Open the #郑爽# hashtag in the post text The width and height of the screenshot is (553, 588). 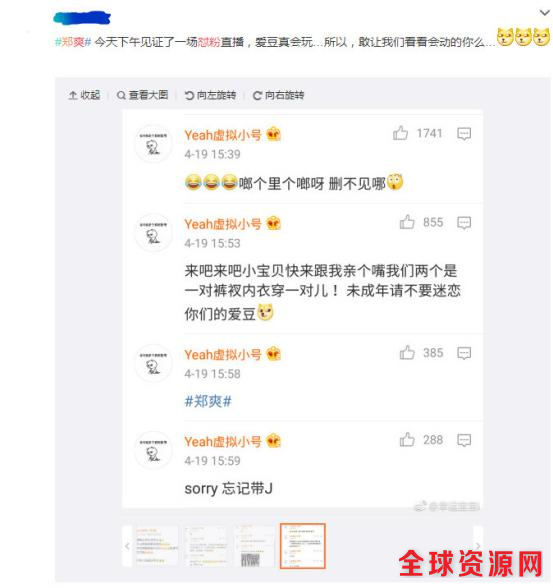(73, 42)
